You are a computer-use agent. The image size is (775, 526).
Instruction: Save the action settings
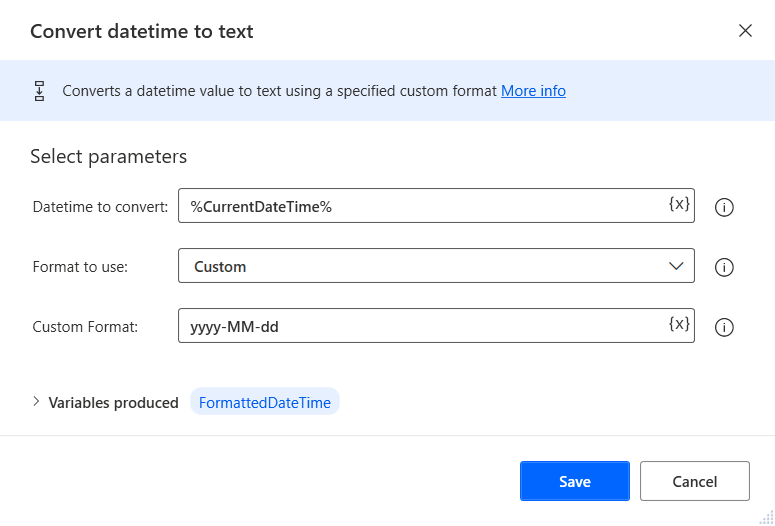coord(574,481)
